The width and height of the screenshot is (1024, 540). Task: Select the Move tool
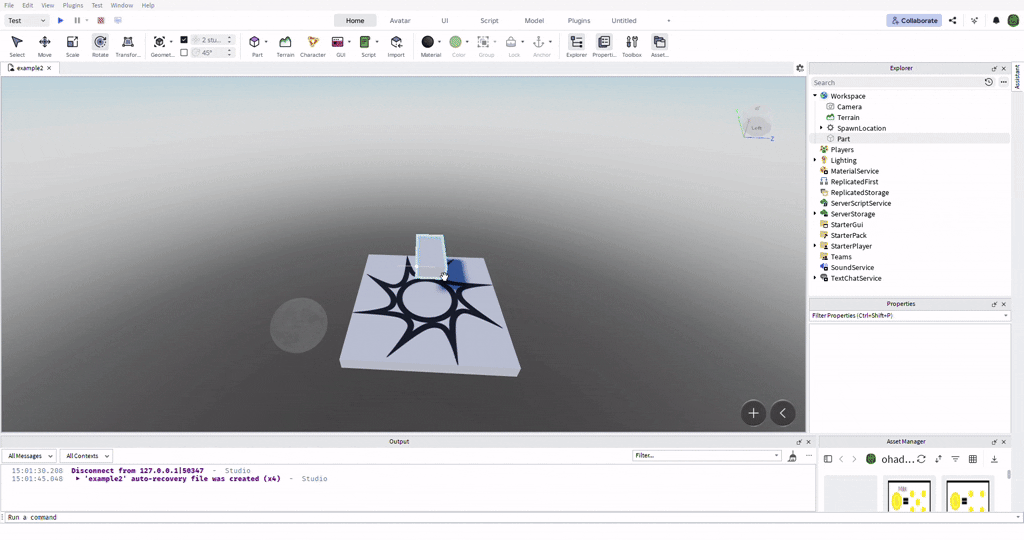click(x=44, y=45)
